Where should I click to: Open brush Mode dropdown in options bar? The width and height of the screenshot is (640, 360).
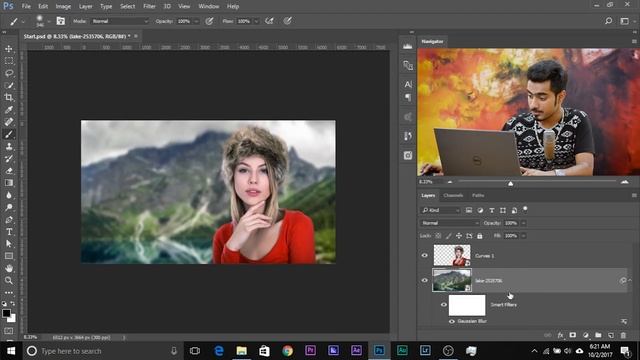point(120,21)
